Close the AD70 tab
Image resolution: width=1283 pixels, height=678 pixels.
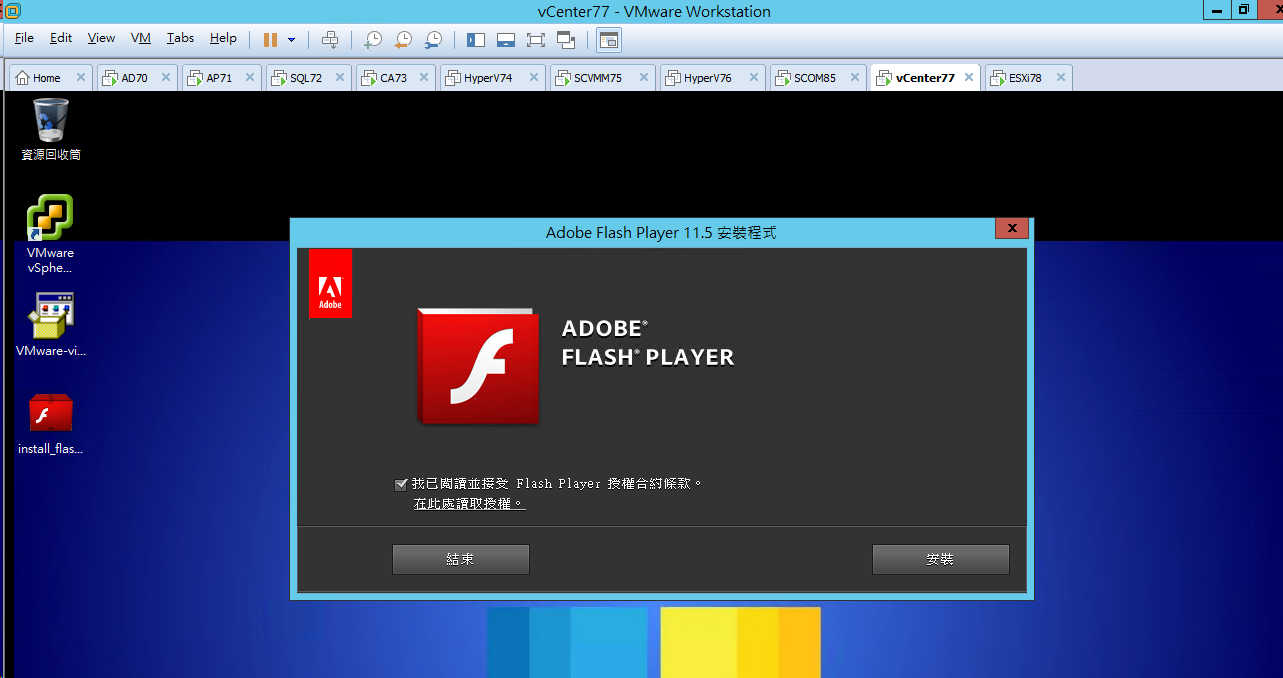click(165, 77)
